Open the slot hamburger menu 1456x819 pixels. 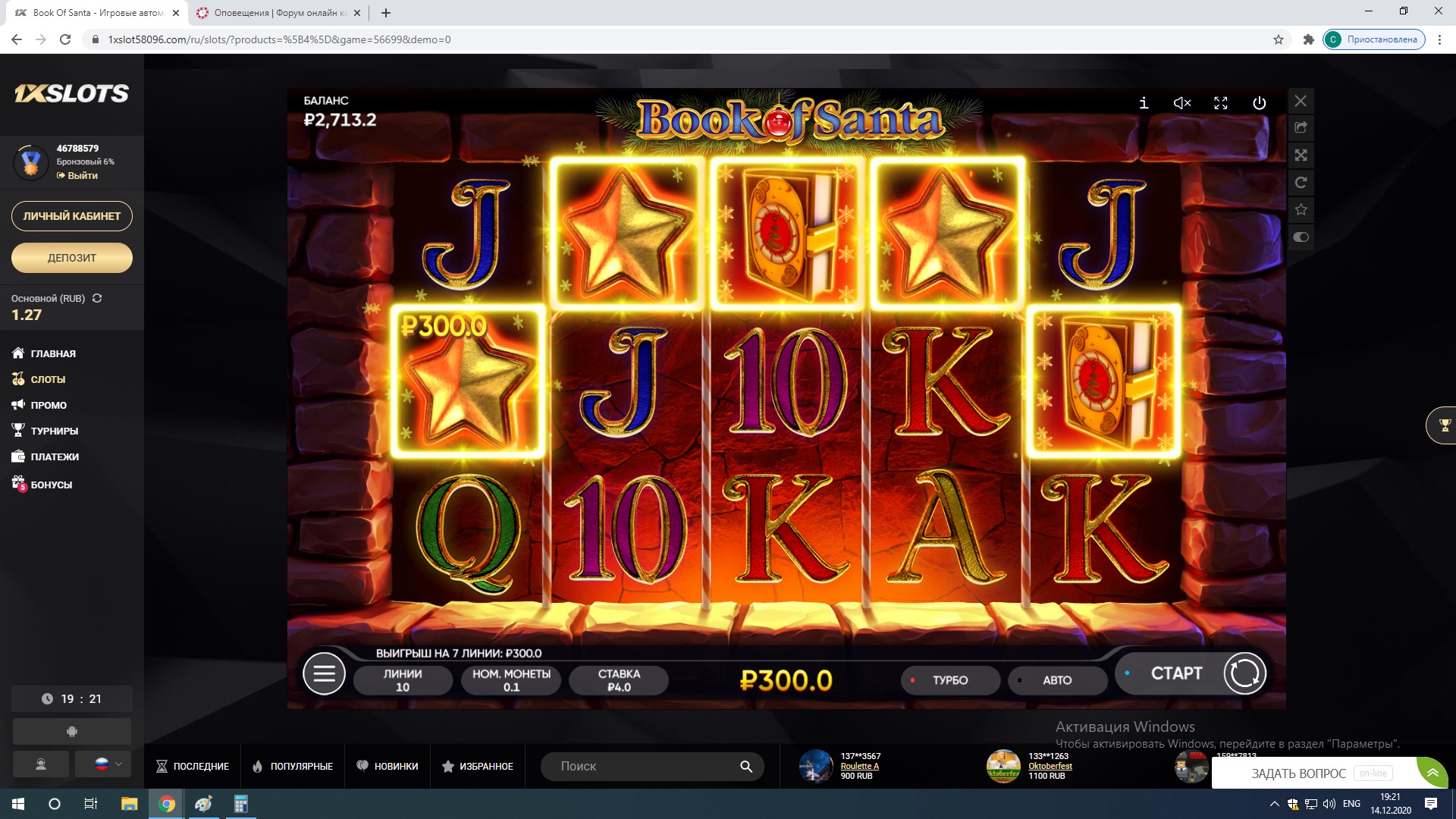(324, 673)
